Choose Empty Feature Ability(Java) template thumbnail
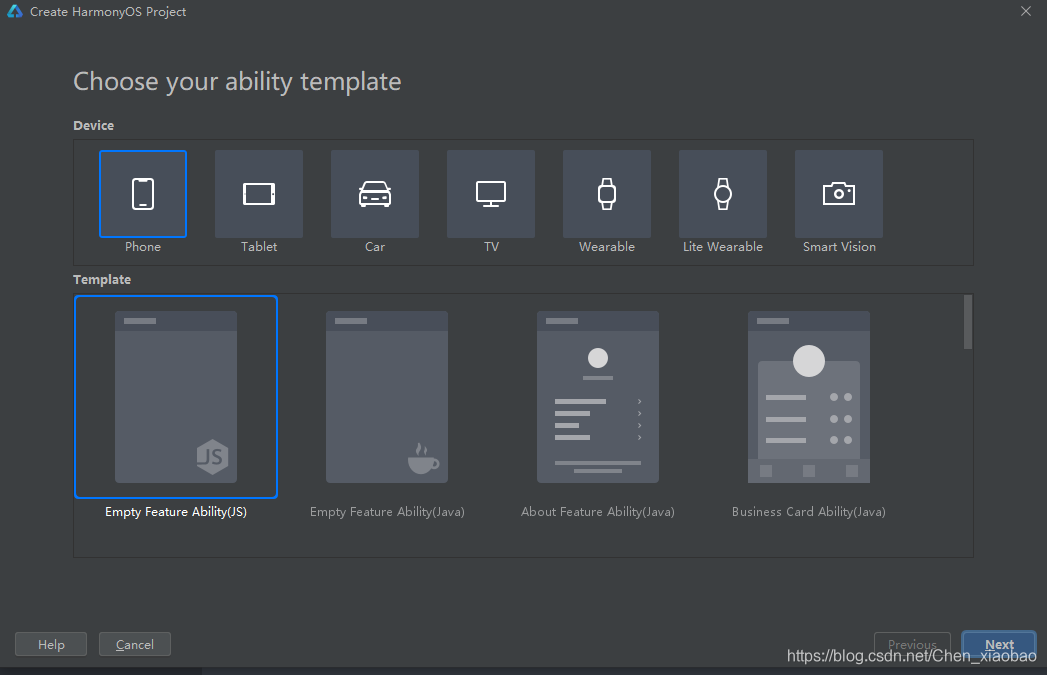1047x675 pixels. click(387, 397)
